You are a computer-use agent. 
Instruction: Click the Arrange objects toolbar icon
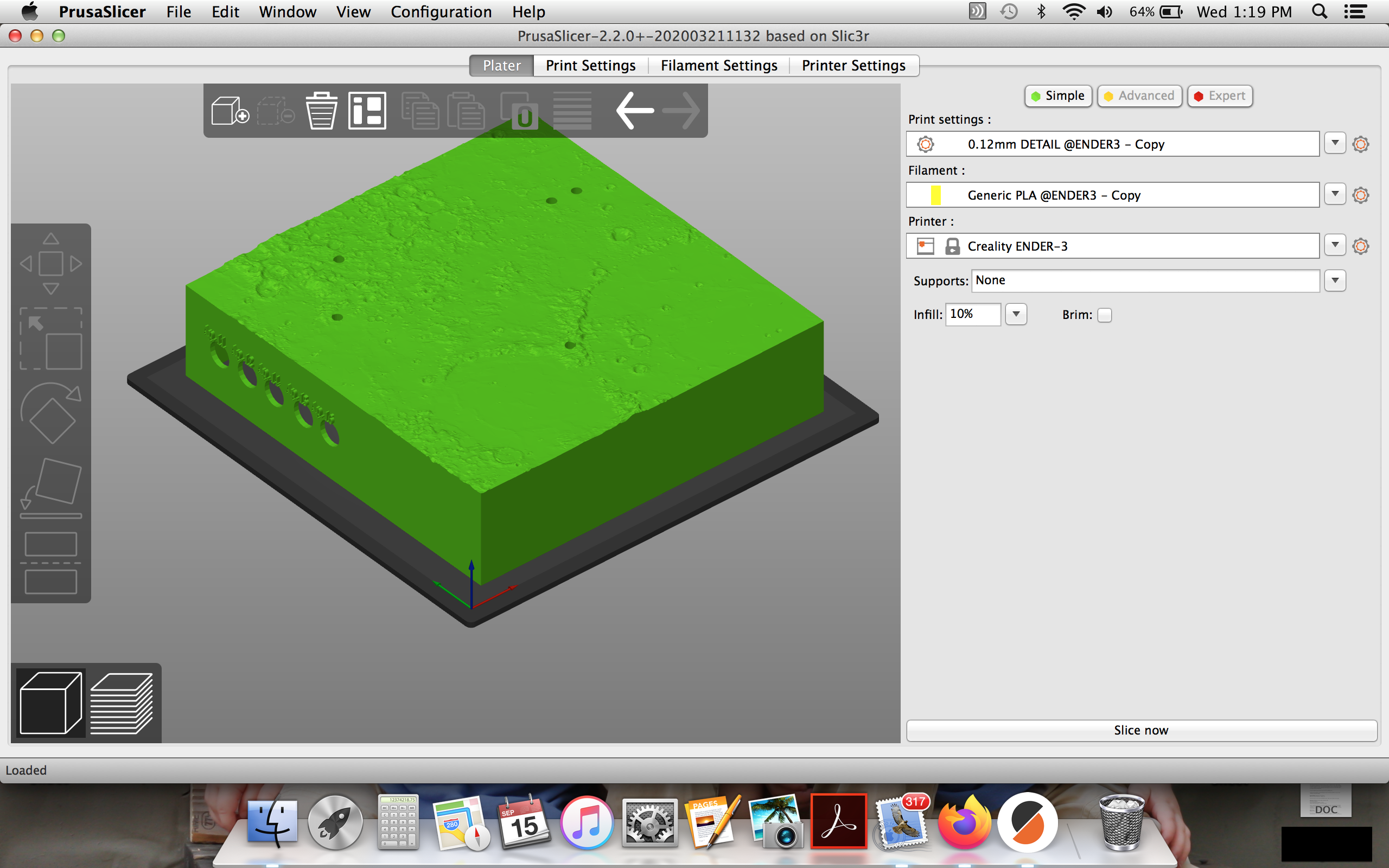click(367, 110)
